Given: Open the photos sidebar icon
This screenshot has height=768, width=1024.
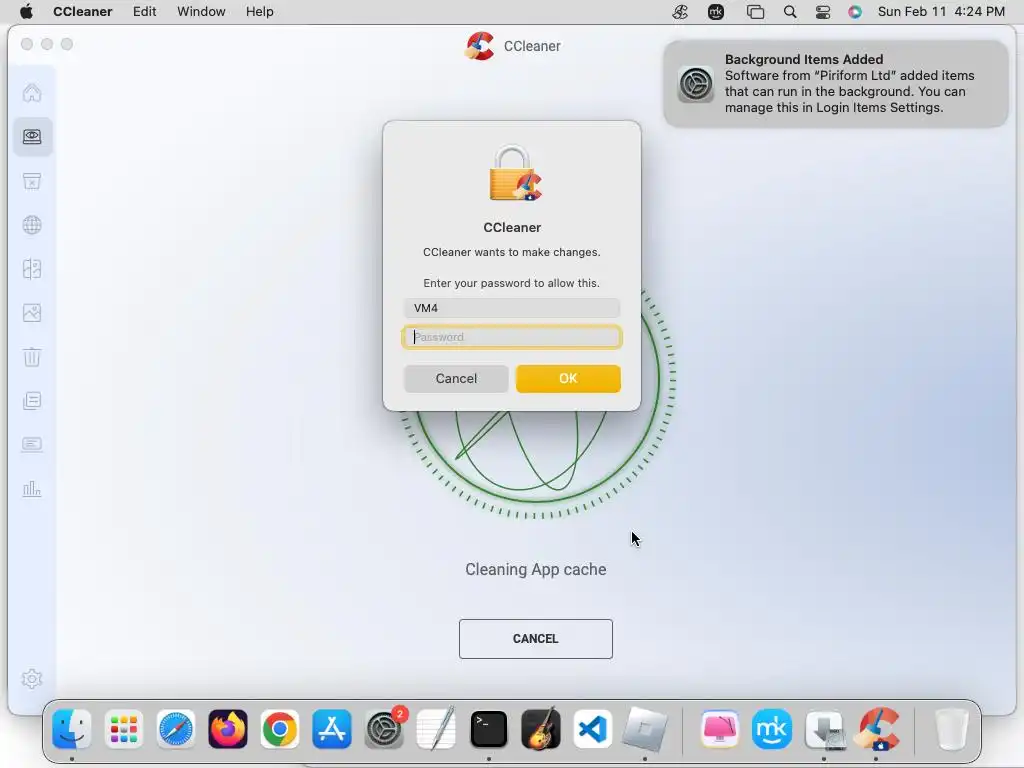Looking at the screenshot, I should 32,313.
